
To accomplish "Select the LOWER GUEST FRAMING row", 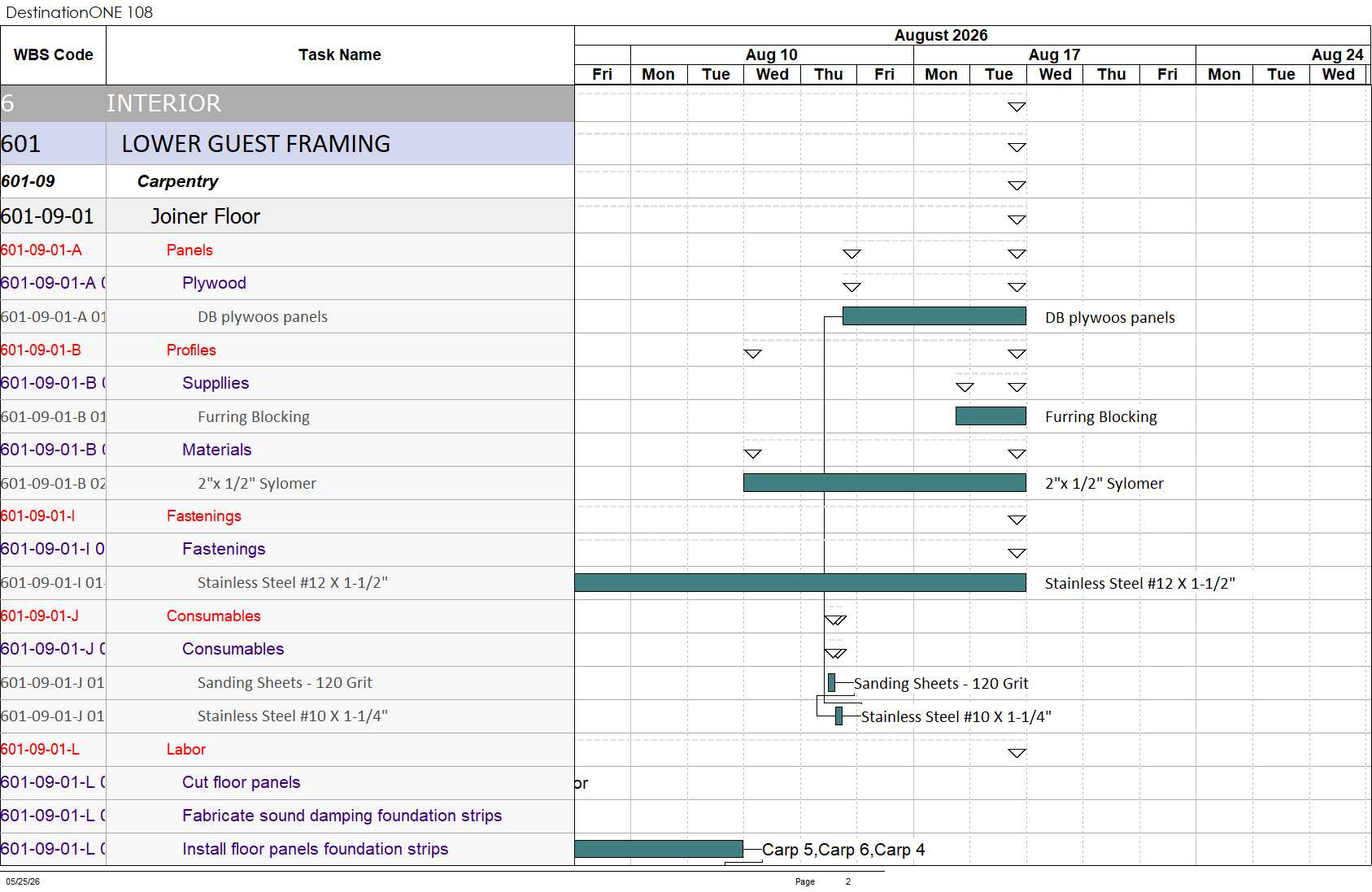I will [x=287, y=144].
